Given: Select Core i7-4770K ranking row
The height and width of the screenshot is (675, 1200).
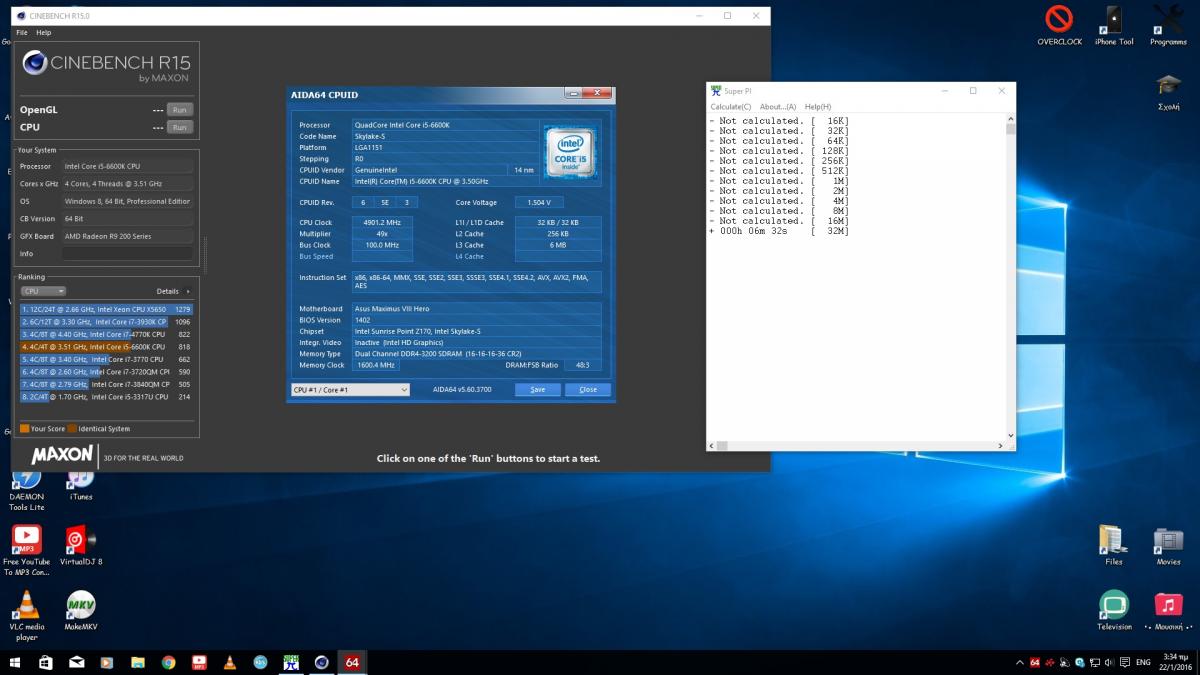Looking at the screenshot, I should 106,334.
